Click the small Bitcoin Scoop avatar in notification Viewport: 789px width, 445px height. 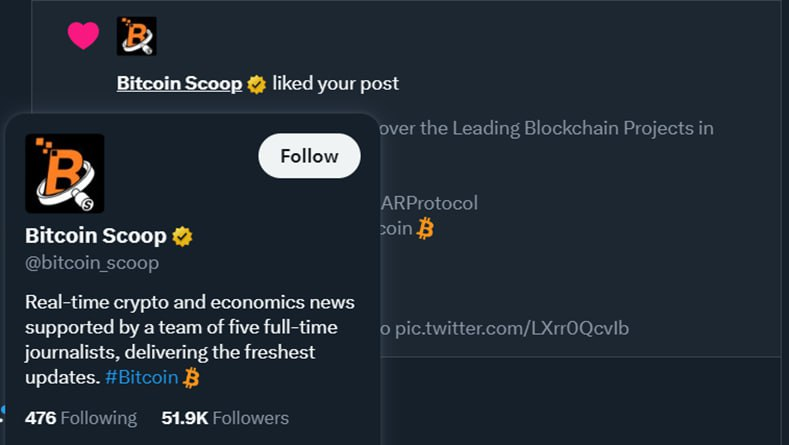[x=136, y=36]
